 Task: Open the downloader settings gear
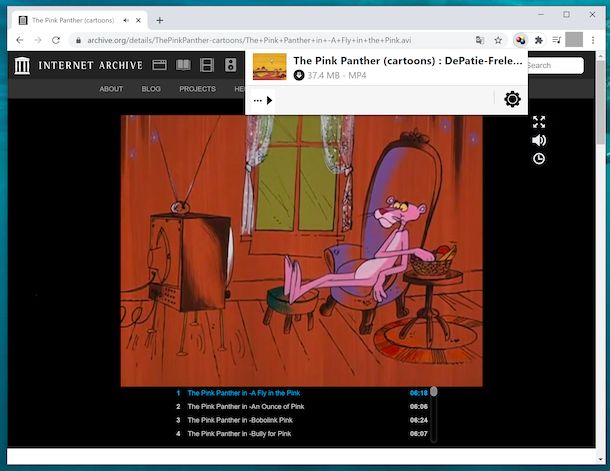pos(512,99)
